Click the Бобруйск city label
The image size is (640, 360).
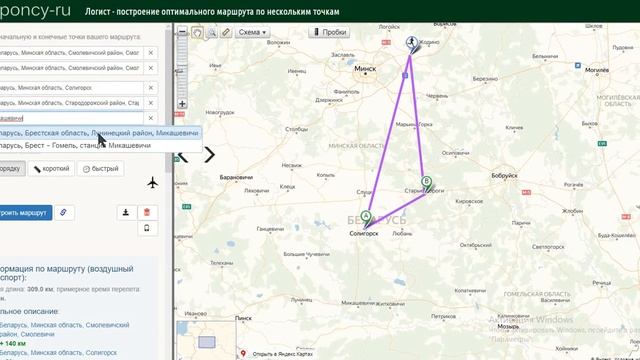[504, 176]
